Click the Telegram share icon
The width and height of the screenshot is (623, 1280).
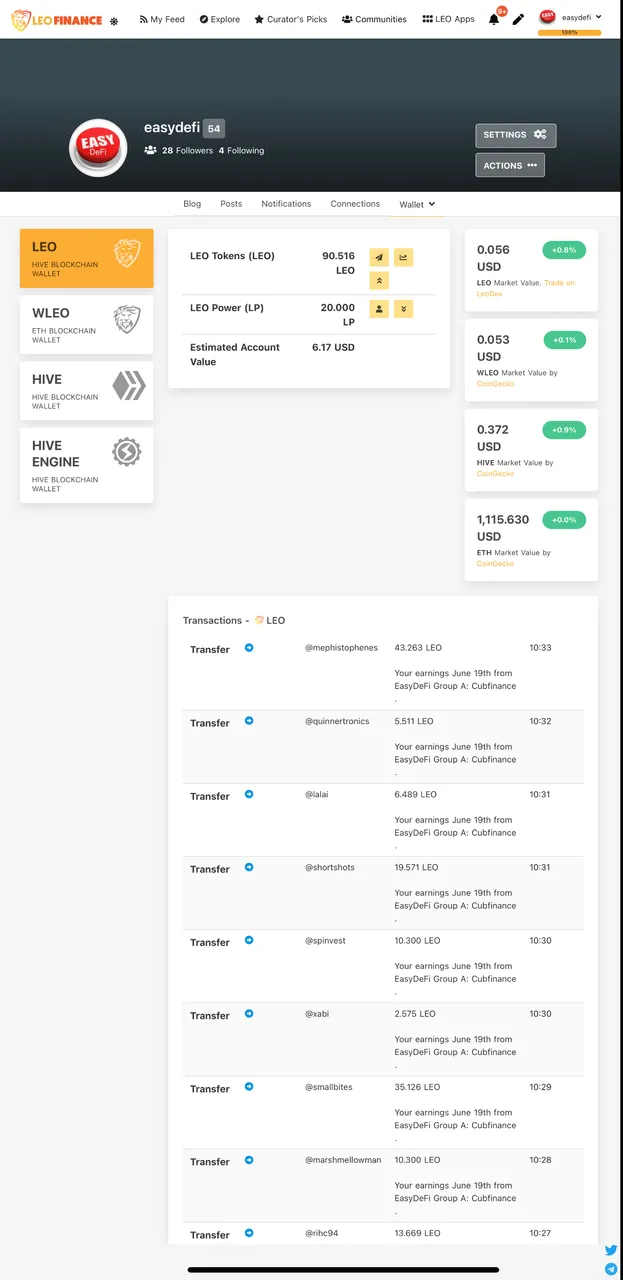(x=611, y=1269)
